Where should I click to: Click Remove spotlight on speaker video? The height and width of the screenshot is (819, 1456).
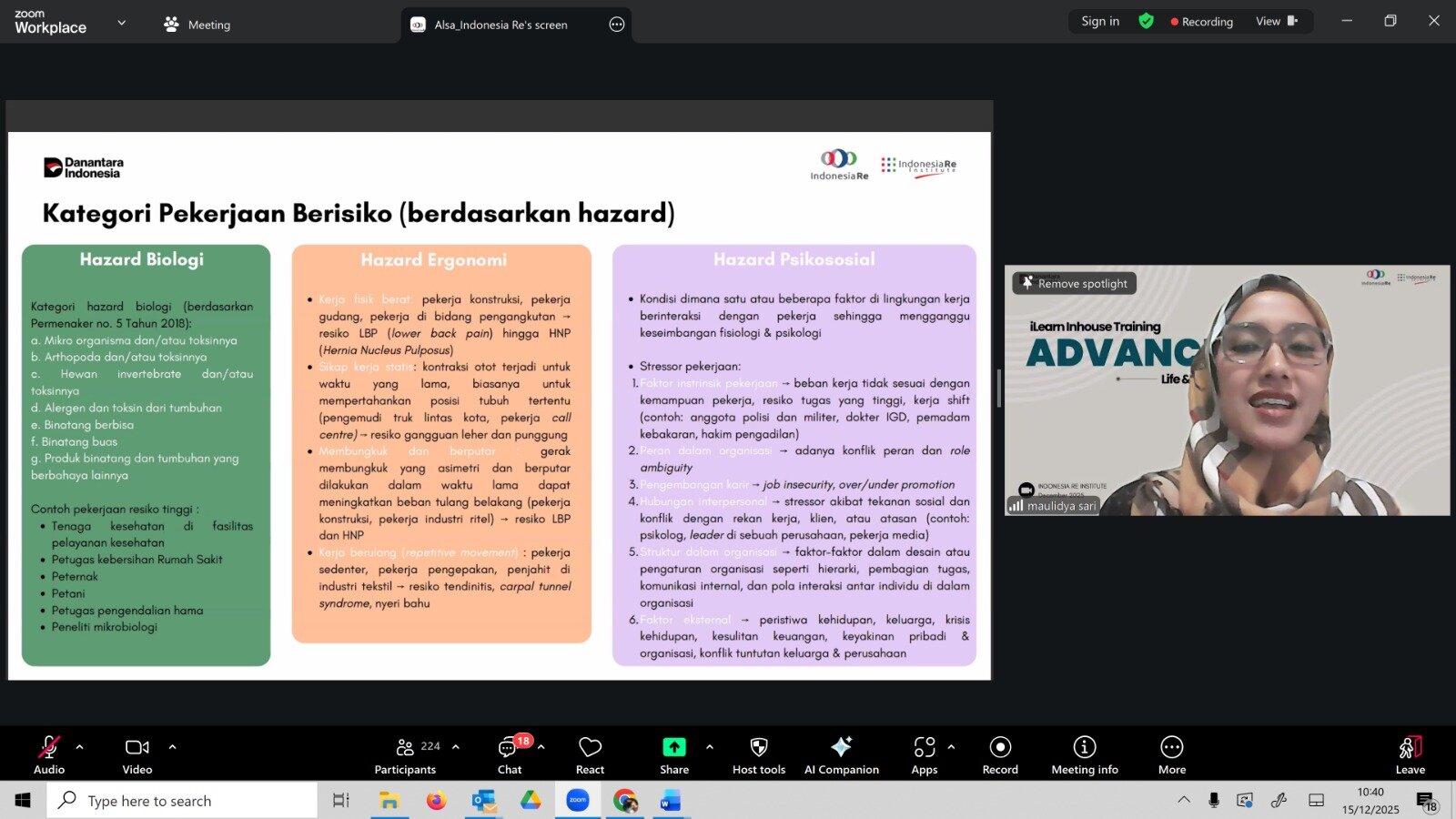(1074, 283)
